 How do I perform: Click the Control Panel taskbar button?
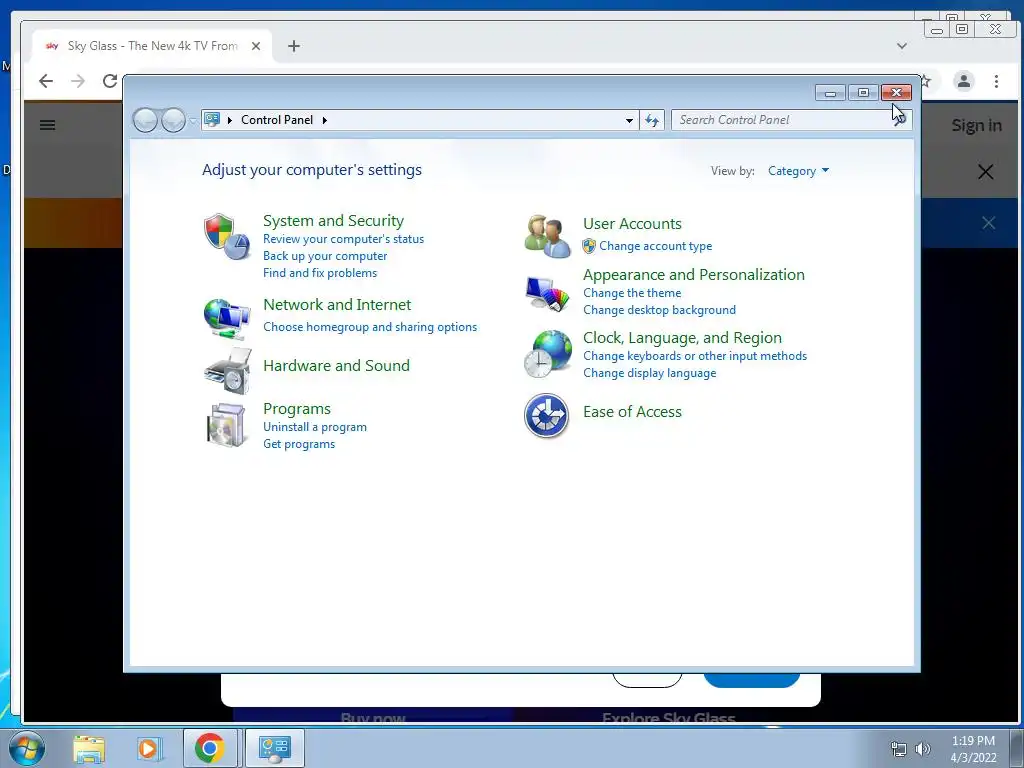pyautogui.click(x=275, y=748)
